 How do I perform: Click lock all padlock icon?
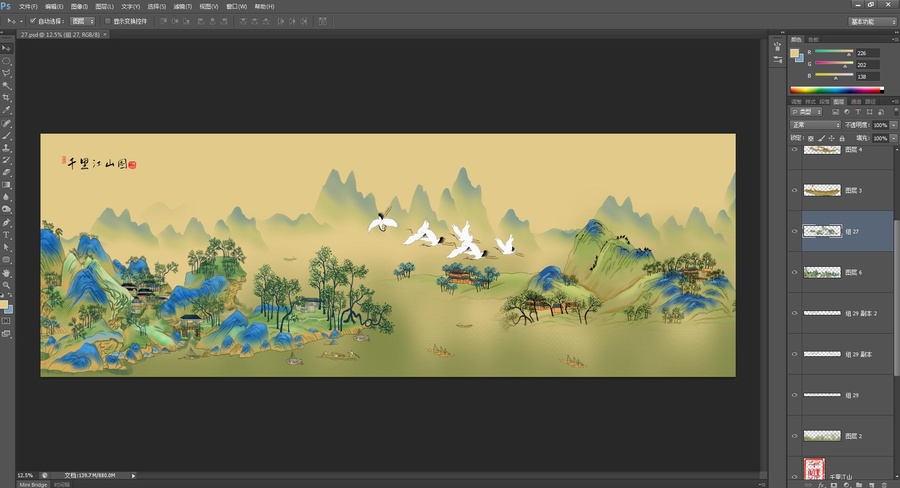(x=842, y=138)
